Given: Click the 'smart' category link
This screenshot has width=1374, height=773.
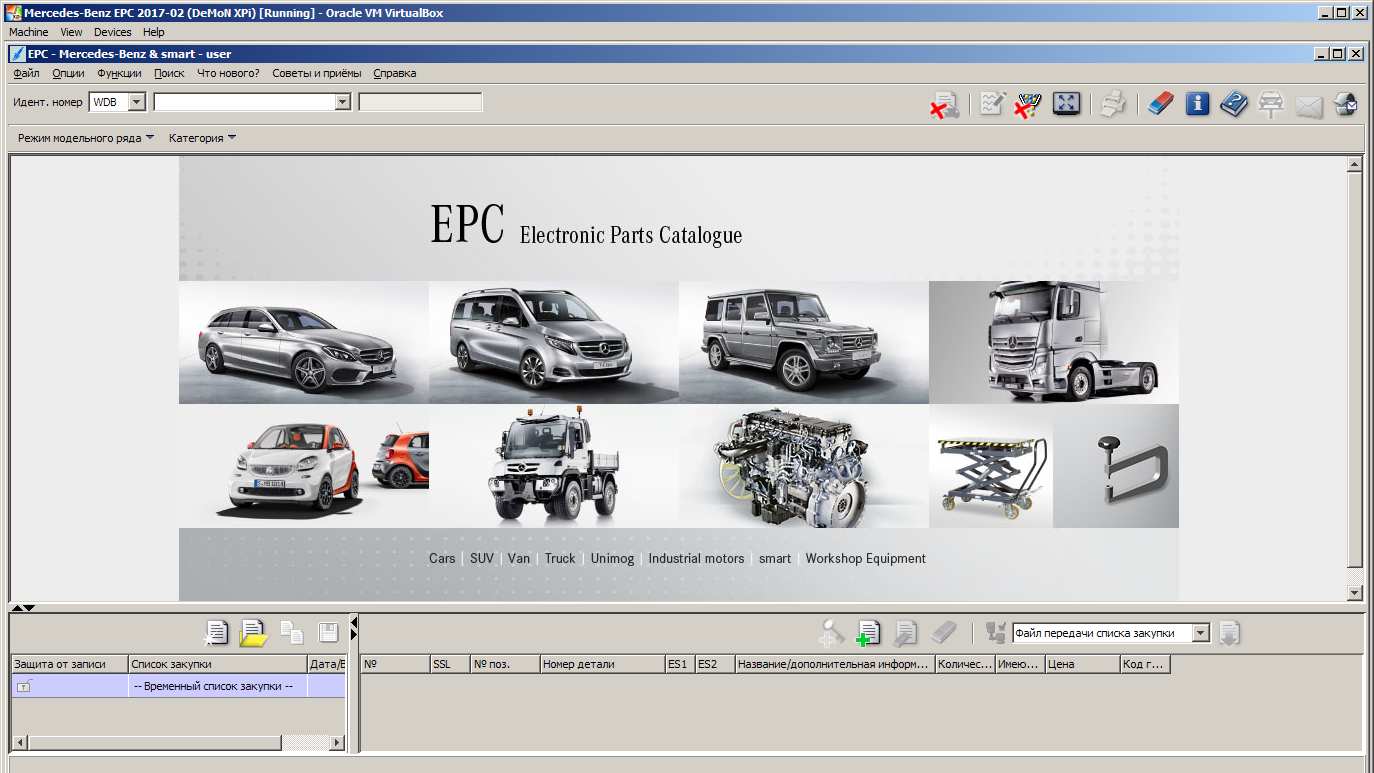Looking at the screenshot, I should (x=775, y=559).
